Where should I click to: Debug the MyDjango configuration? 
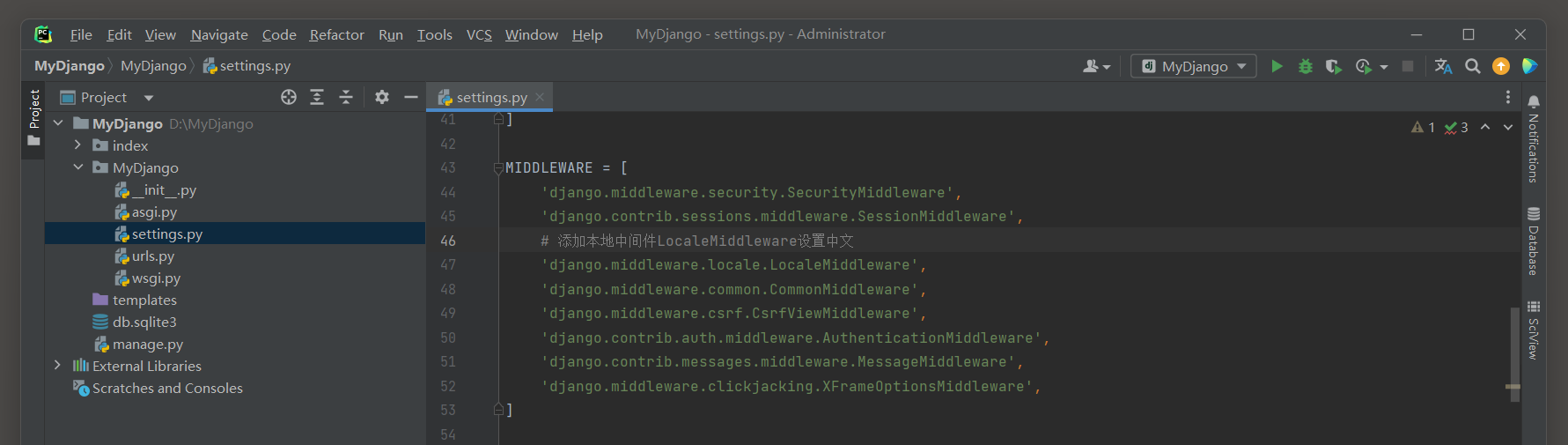point(1306,66)
